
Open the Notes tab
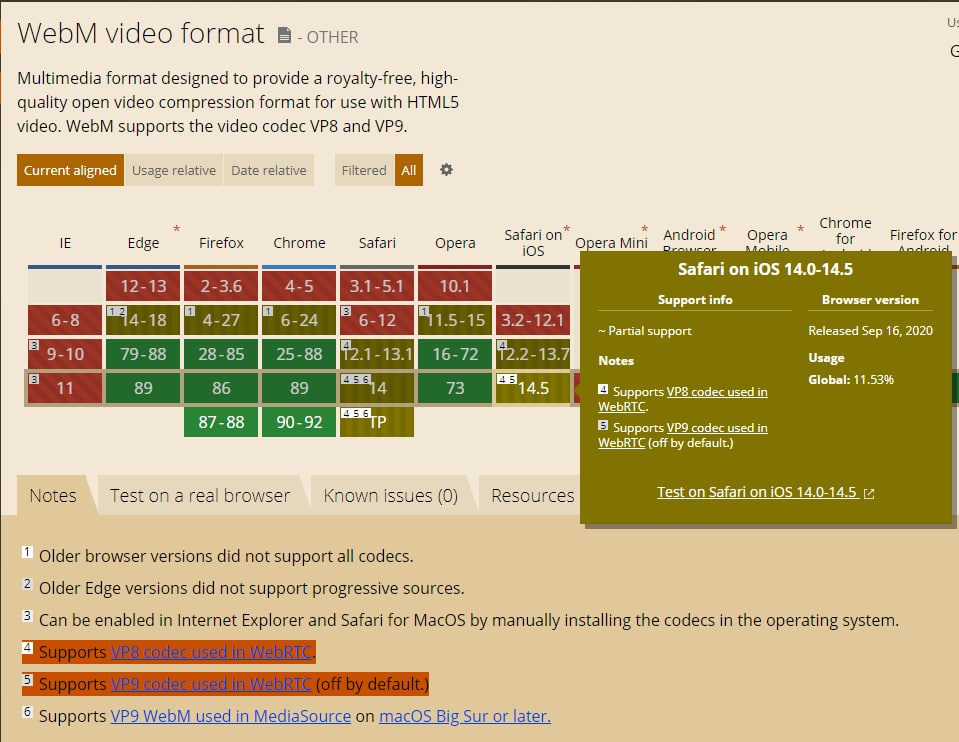coord(53,495)
